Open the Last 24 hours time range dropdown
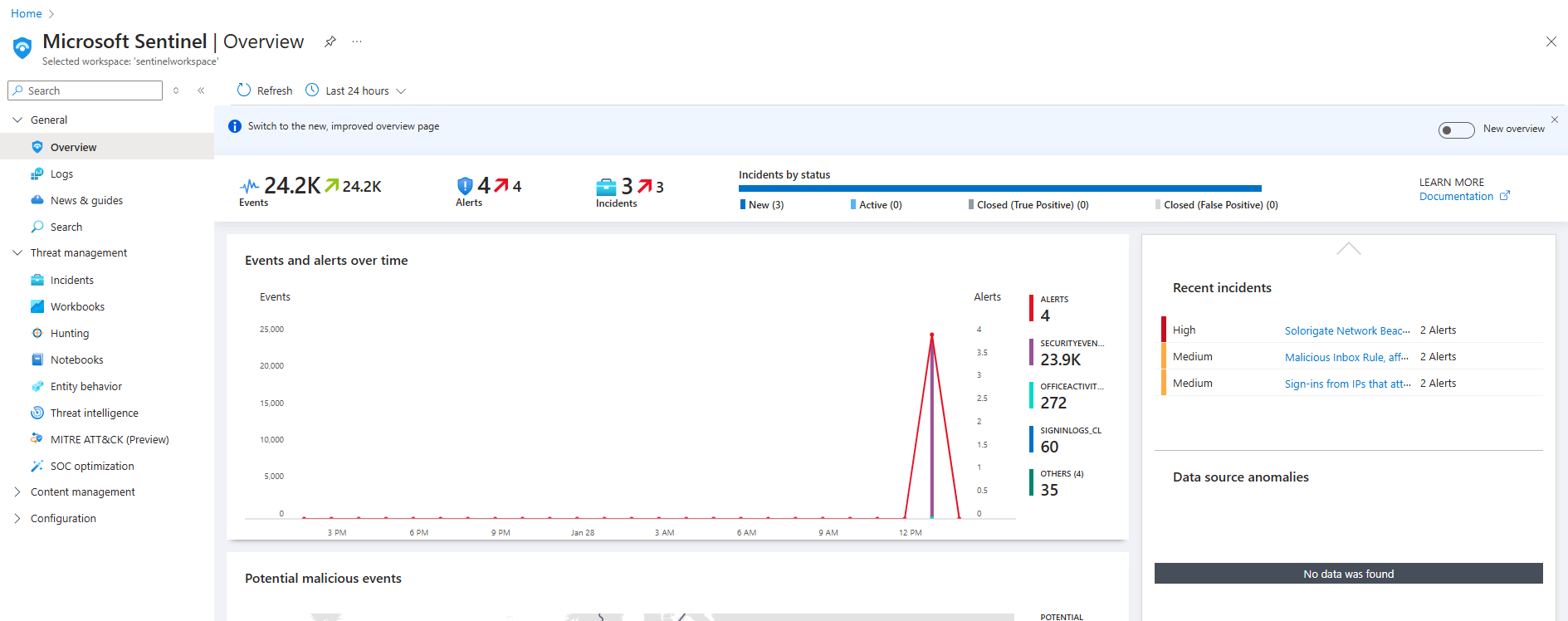This screenshot has height=621, width=1568. [356, 90]
